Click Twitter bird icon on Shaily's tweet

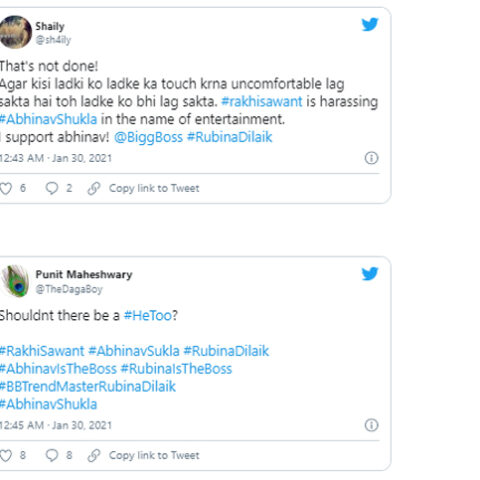coord(370,24)
